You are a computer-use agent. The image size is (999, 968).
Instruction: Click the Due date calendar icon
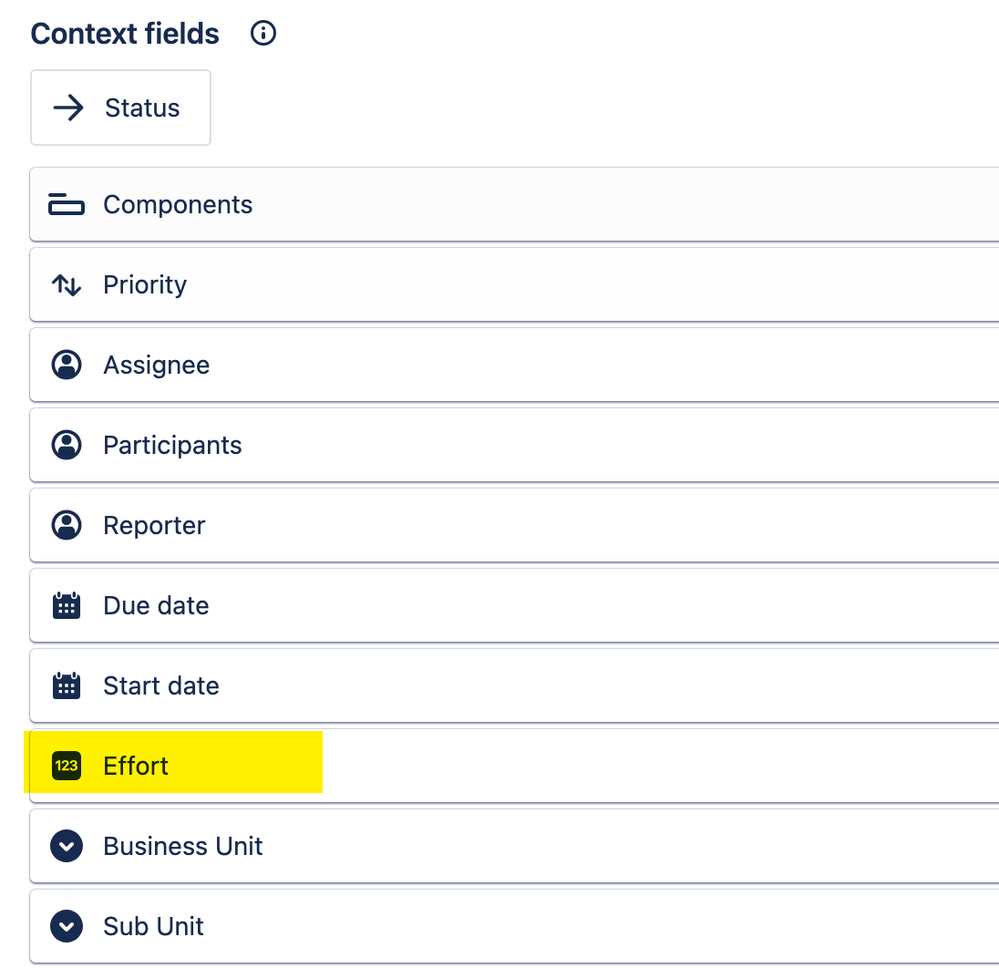[x=66, y=605]
